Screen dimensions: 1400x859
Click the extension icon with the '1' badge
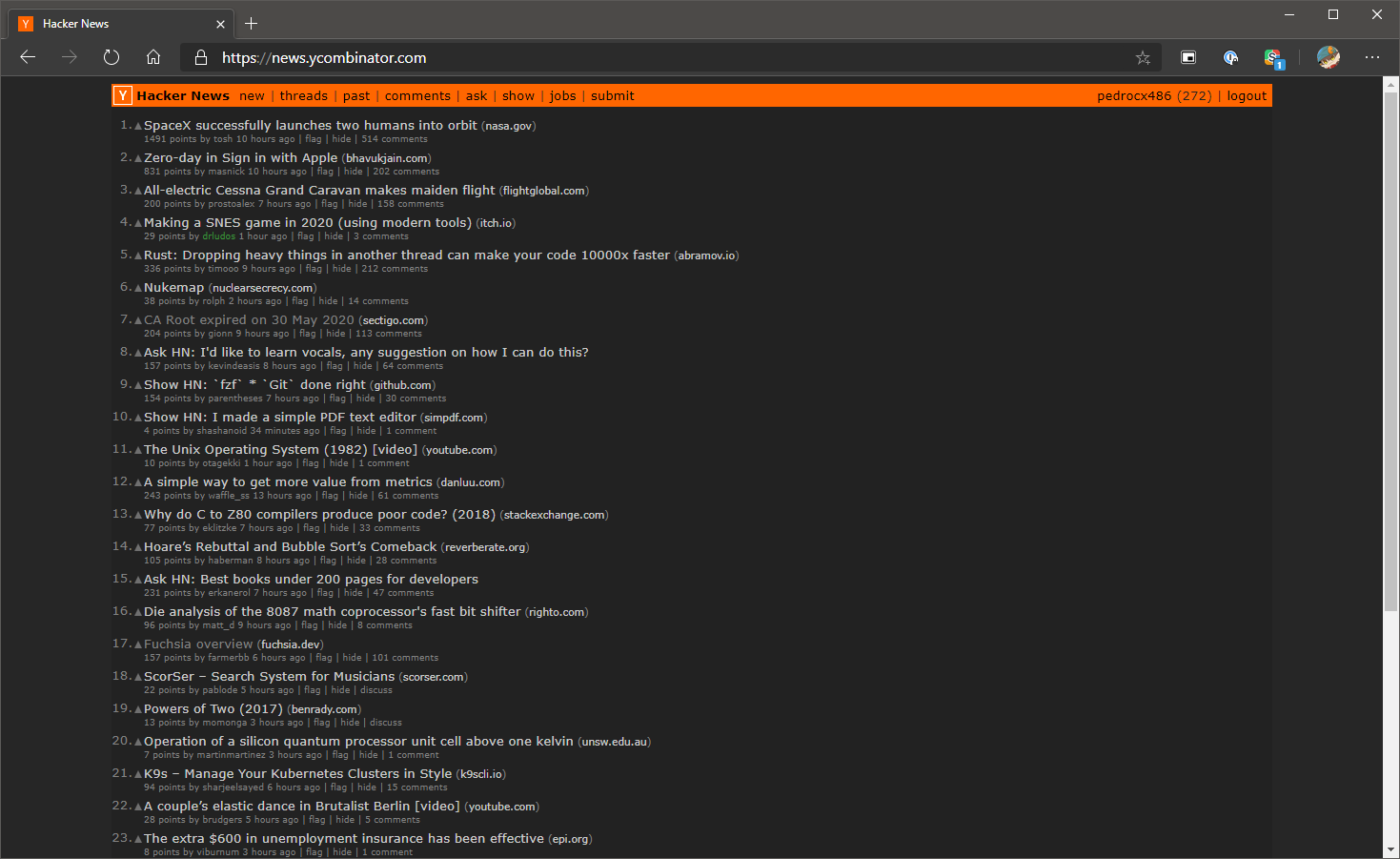coord(1274,57)
